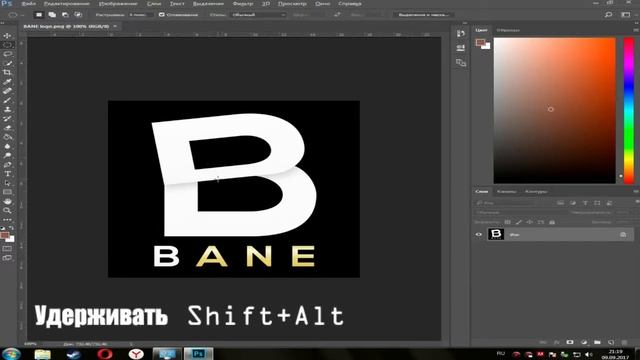Select the Clone Stamp tool

[x=7, y=109]
